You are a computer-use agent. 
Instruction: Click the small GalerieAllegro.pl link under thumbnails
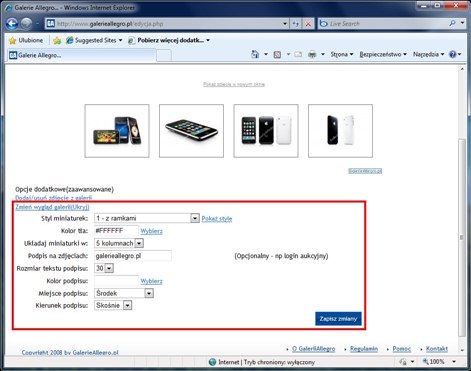(x=365, y=171)
